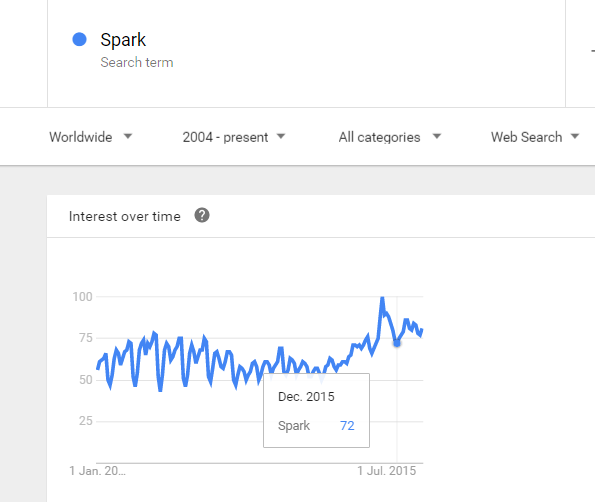Viewport: 595px width, 502px height.
Task: Click the Dec. 2015 tooltip box
Action: [x=316, y=411]
